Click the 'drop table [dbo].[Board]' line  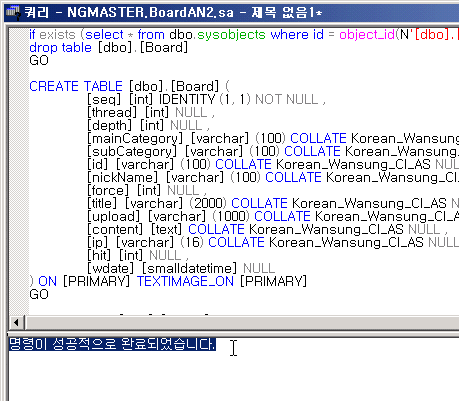(109, 48)
